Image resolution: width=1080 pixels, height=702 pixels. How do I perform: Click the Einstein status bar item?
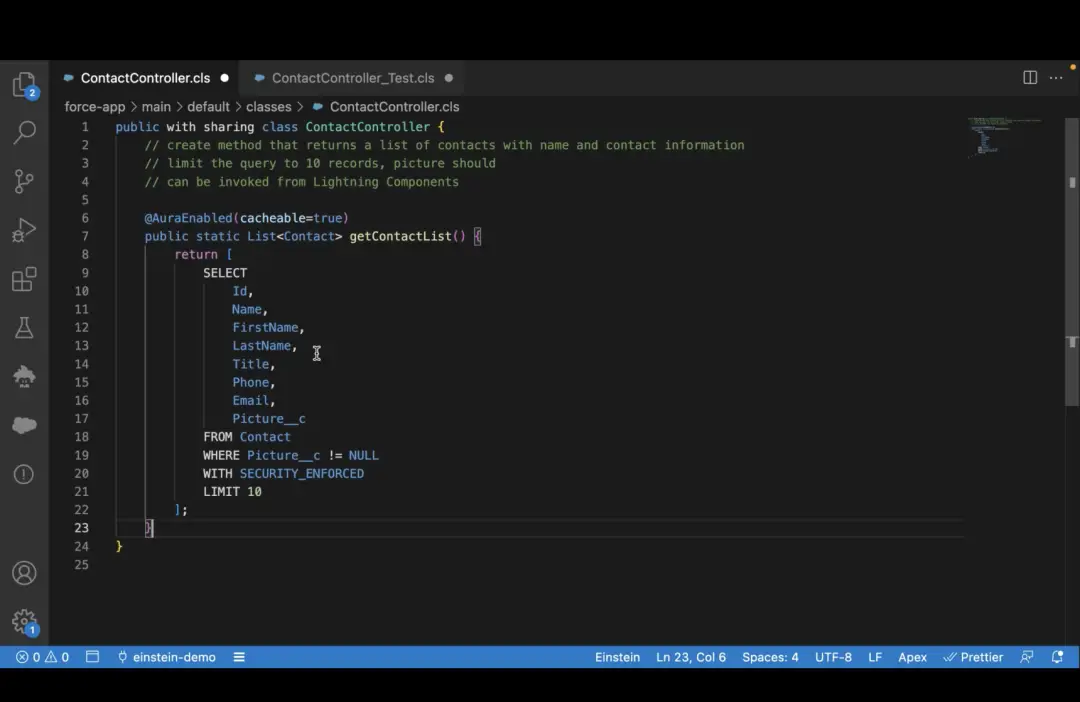(x=617, y=657)
